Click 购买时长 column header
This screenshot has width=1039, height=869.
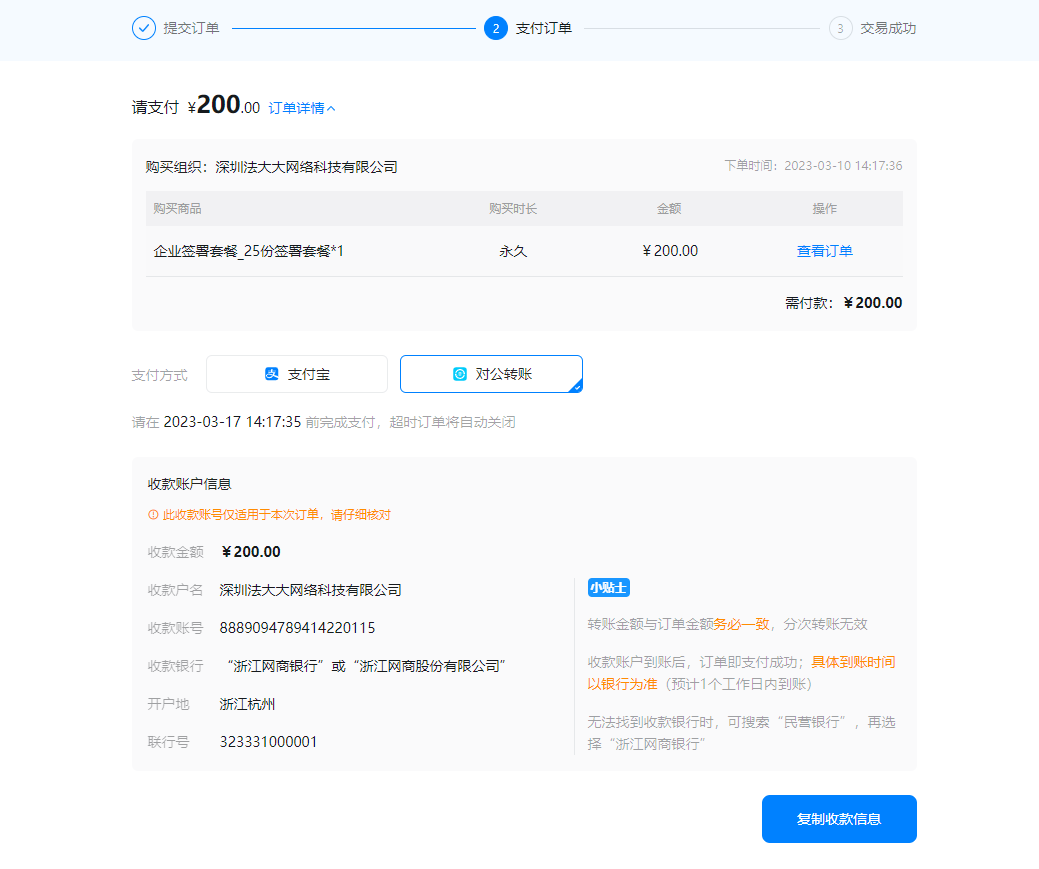point(513,209)
